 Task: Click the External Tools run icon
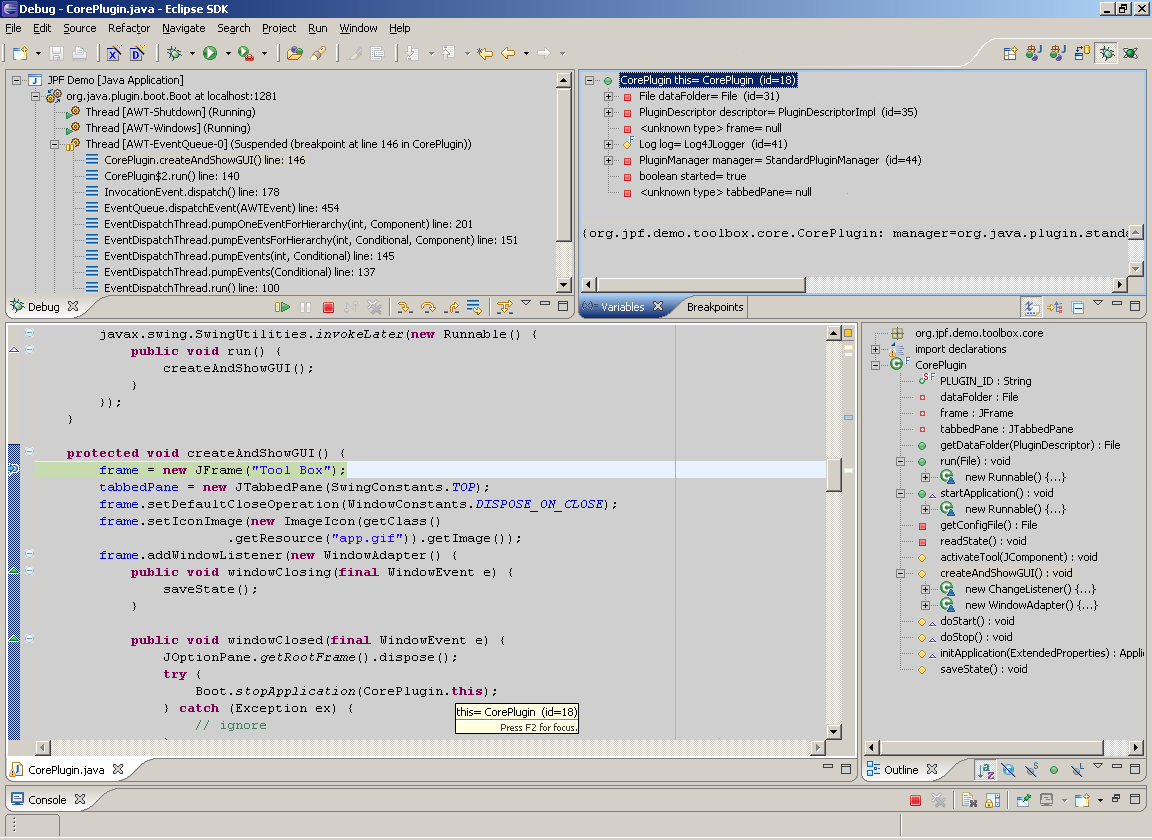[245, 53]
